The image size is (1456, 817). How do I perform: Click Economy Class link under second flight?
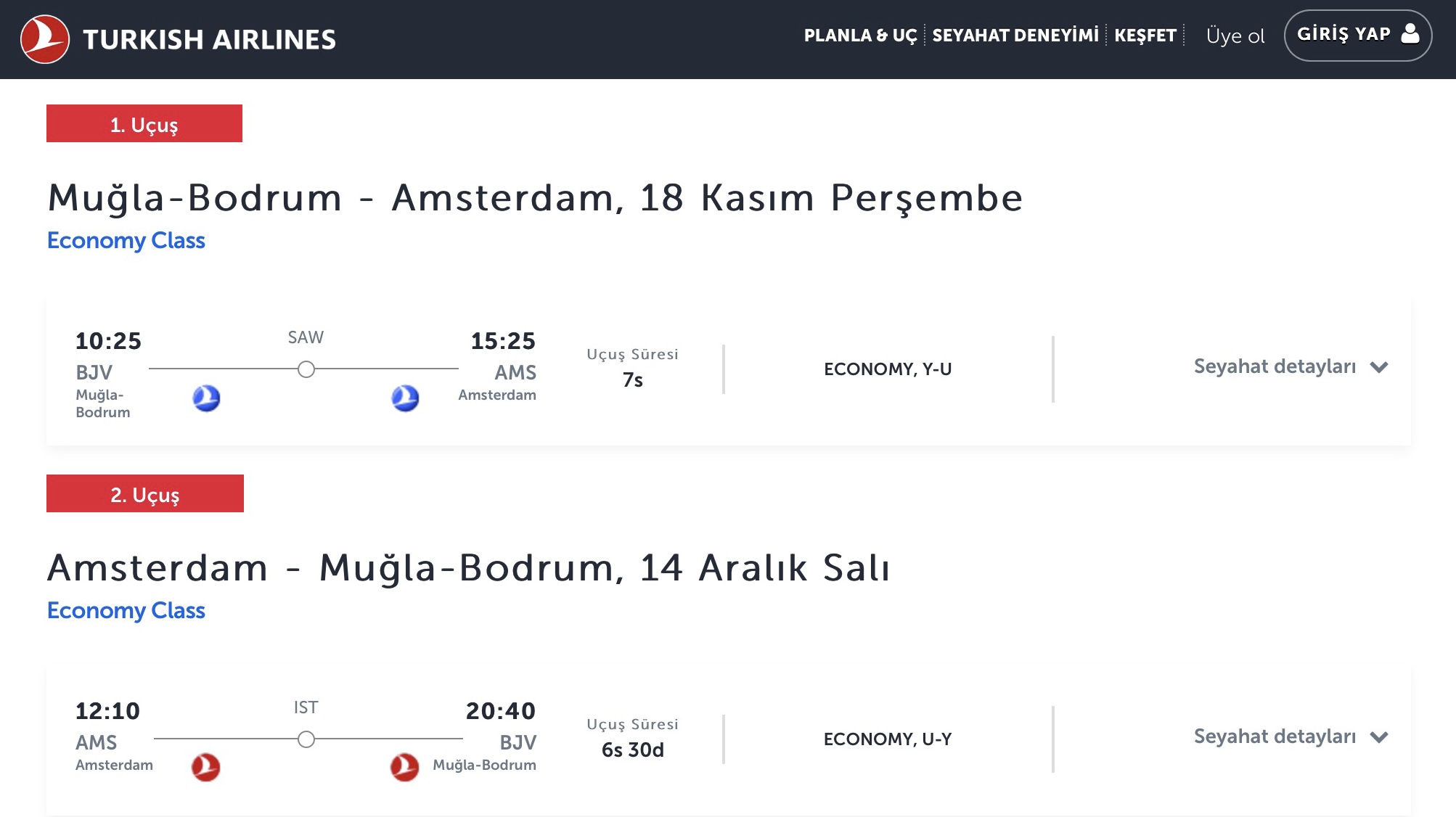(126, 610)
